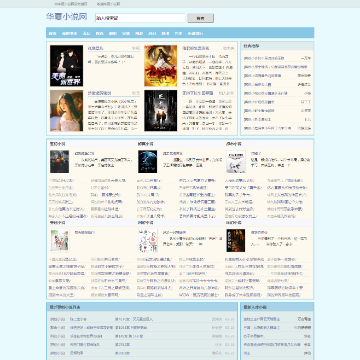The height and width of the screenshot is (360, 360).
Task: Open the second link in the top gray bar
Action: 108,4
